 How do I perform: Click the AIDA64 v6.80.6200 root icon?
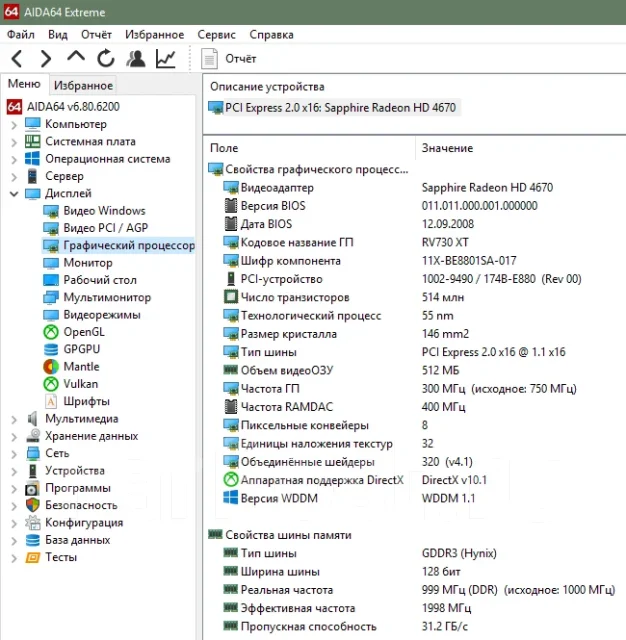(14, 107)
